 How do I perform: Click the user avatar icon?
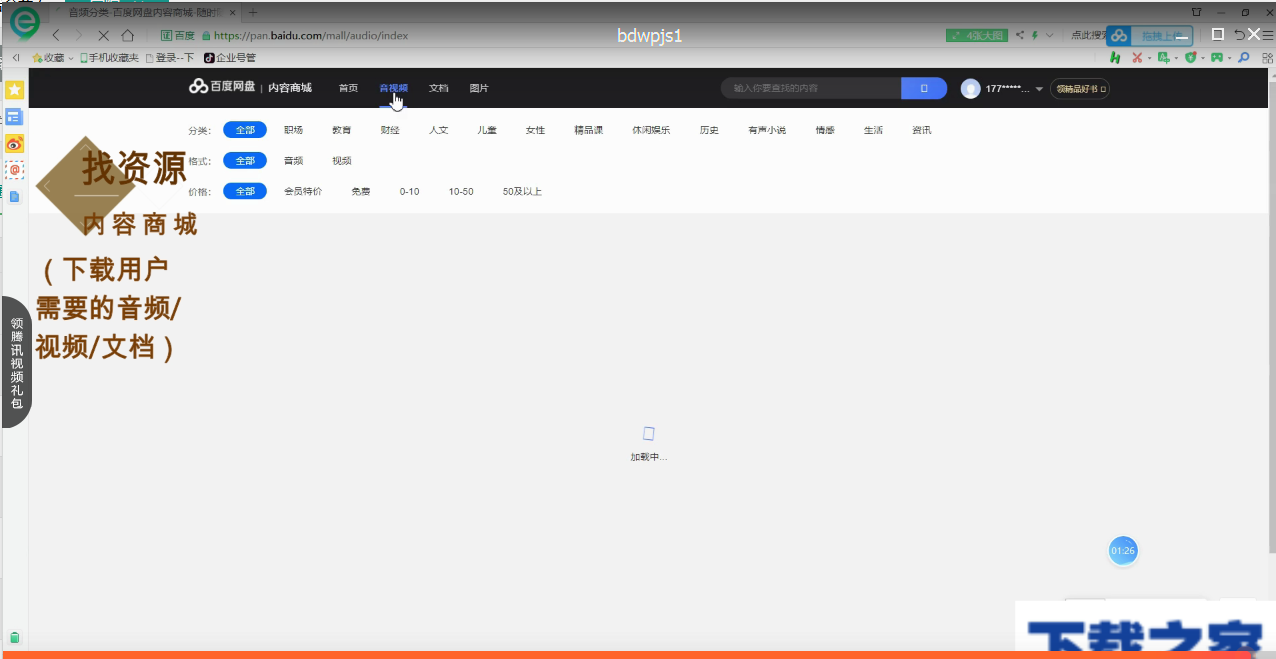tap(970, 89)
